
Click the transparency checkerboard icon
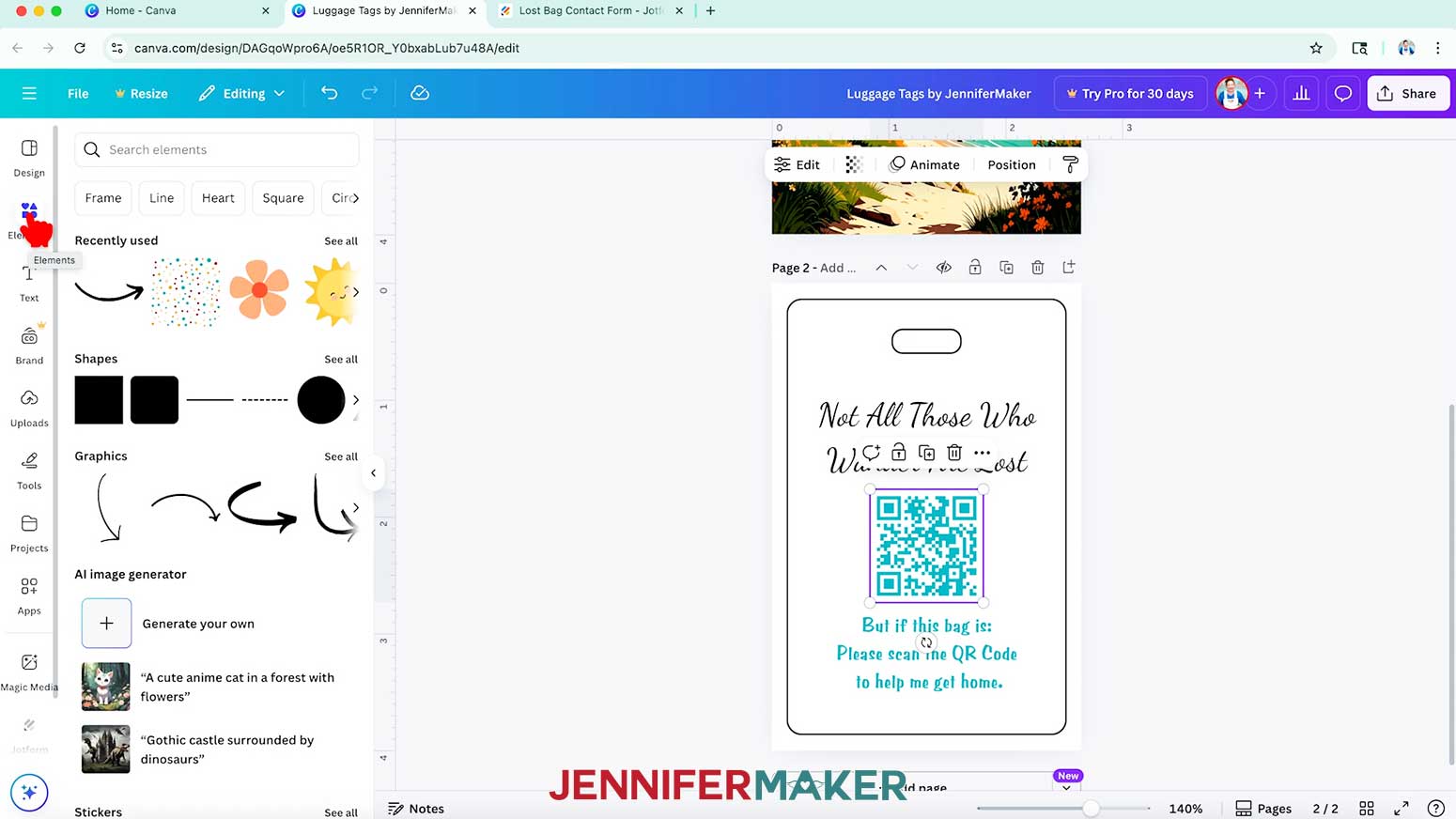coord(853,164)
